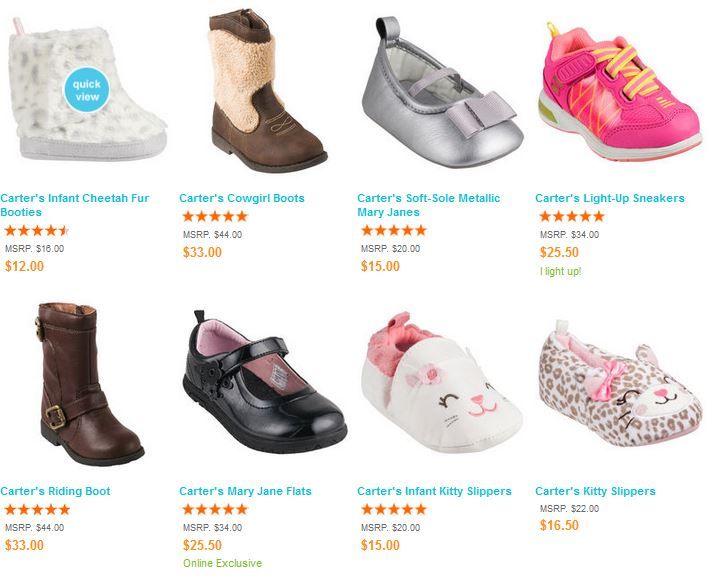Click the star rating under Light-Up Sneakers

tap(572, 216)
